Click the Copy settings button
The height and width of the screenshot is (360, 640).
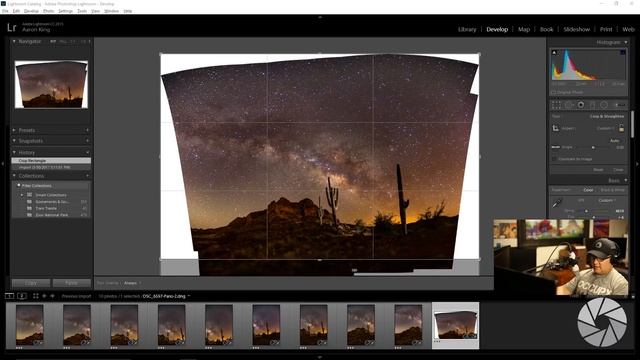31,282
